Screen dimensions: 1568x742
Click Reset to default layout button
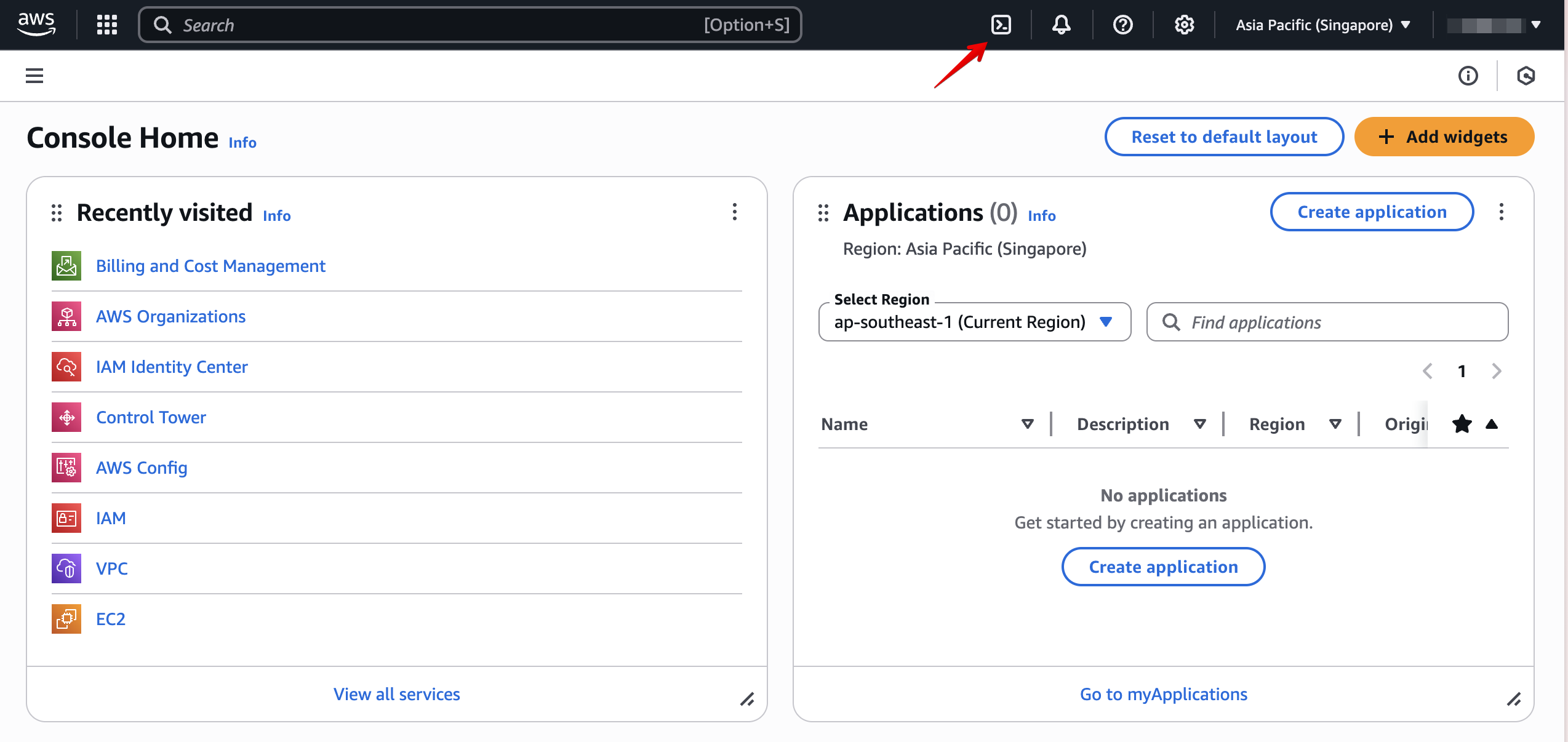point(1223,137)
